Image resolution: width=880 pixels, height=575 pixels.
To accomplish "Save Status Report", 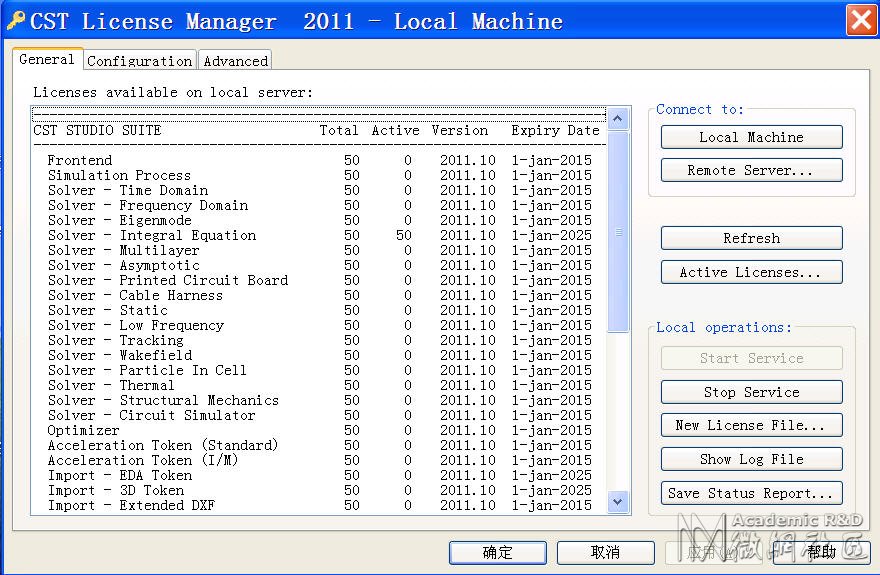I will point(751,493).
